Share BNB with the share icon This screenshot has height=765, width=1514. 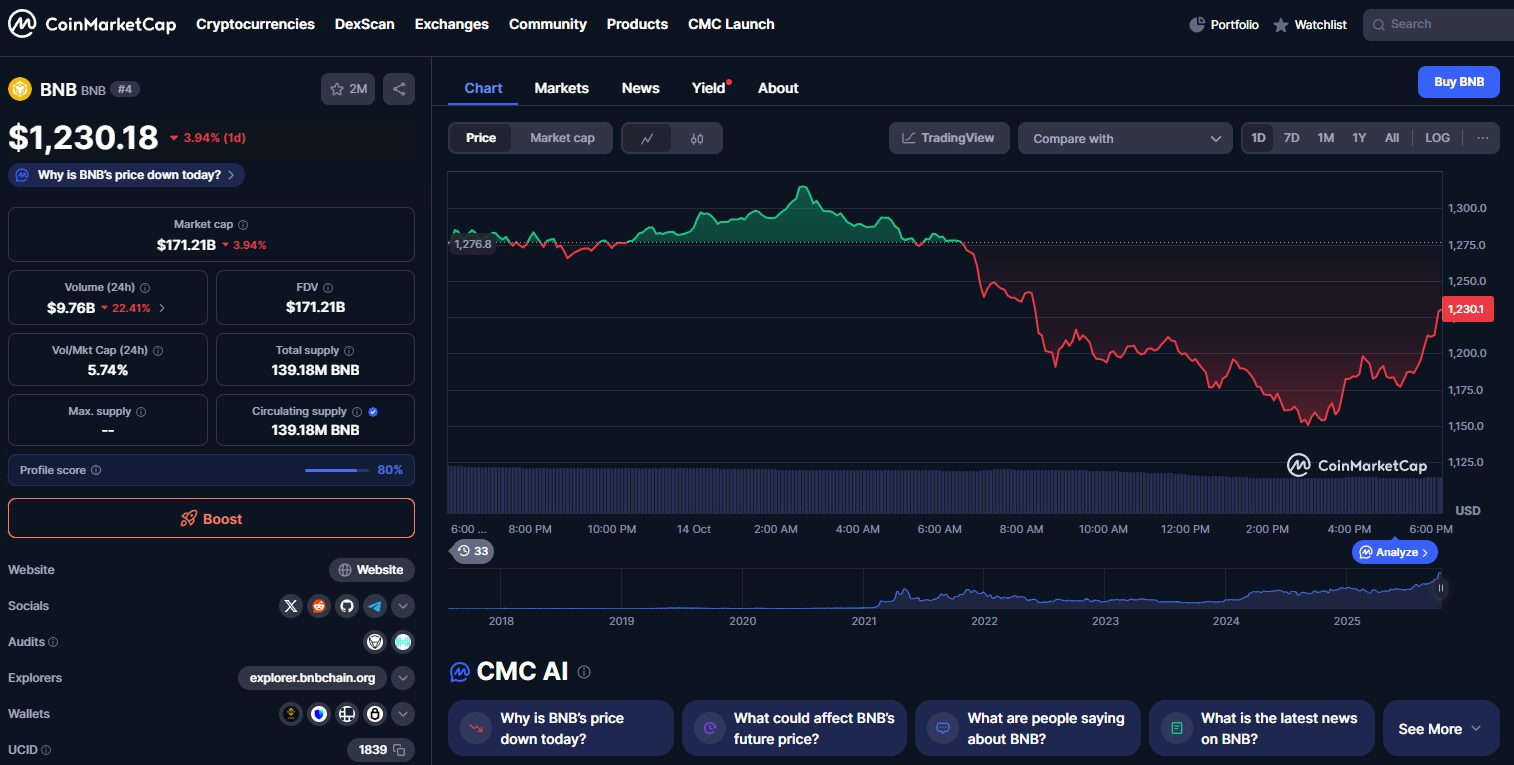click(399, 89)
